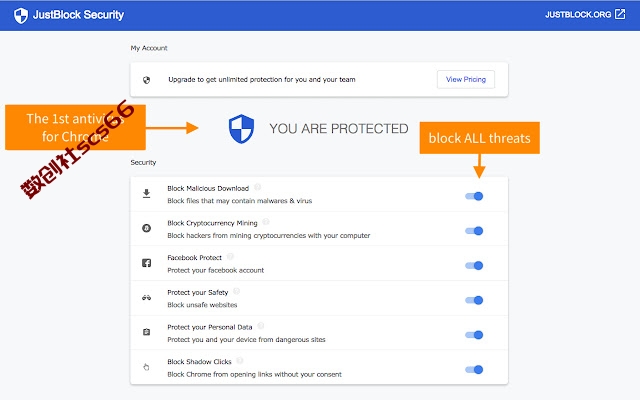Toggle Protect your Personal Data switch
Screen dimensions: 640x400
[x=474, y=335]
